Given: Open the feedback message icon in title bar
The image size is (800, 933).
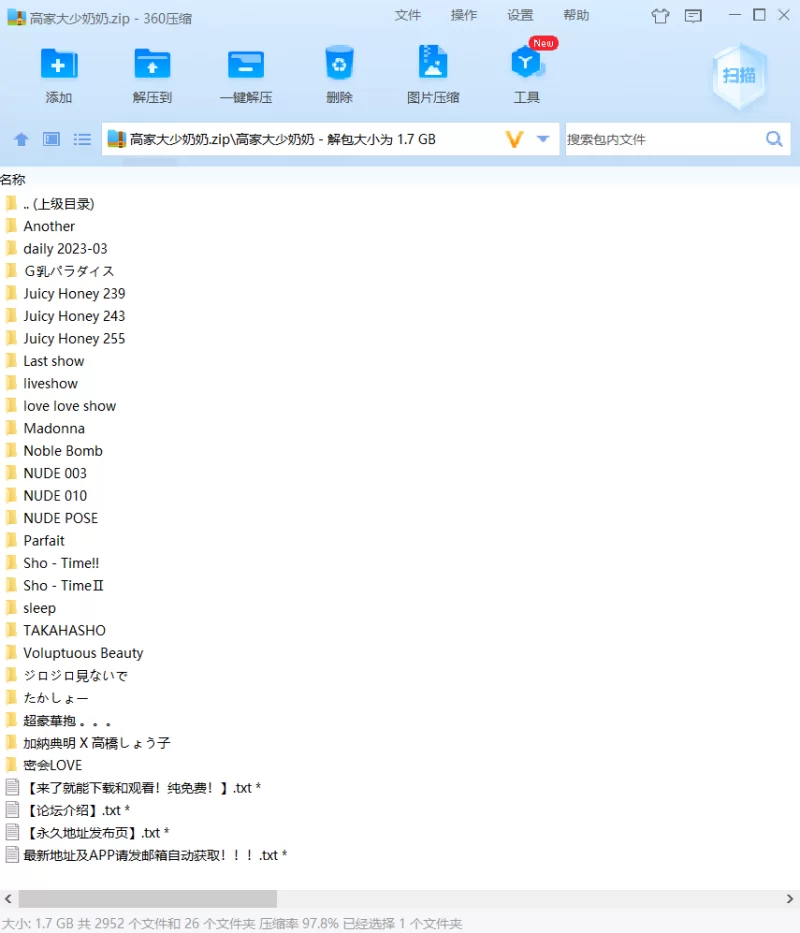Looking at the screenshot, I should [693, 16].
